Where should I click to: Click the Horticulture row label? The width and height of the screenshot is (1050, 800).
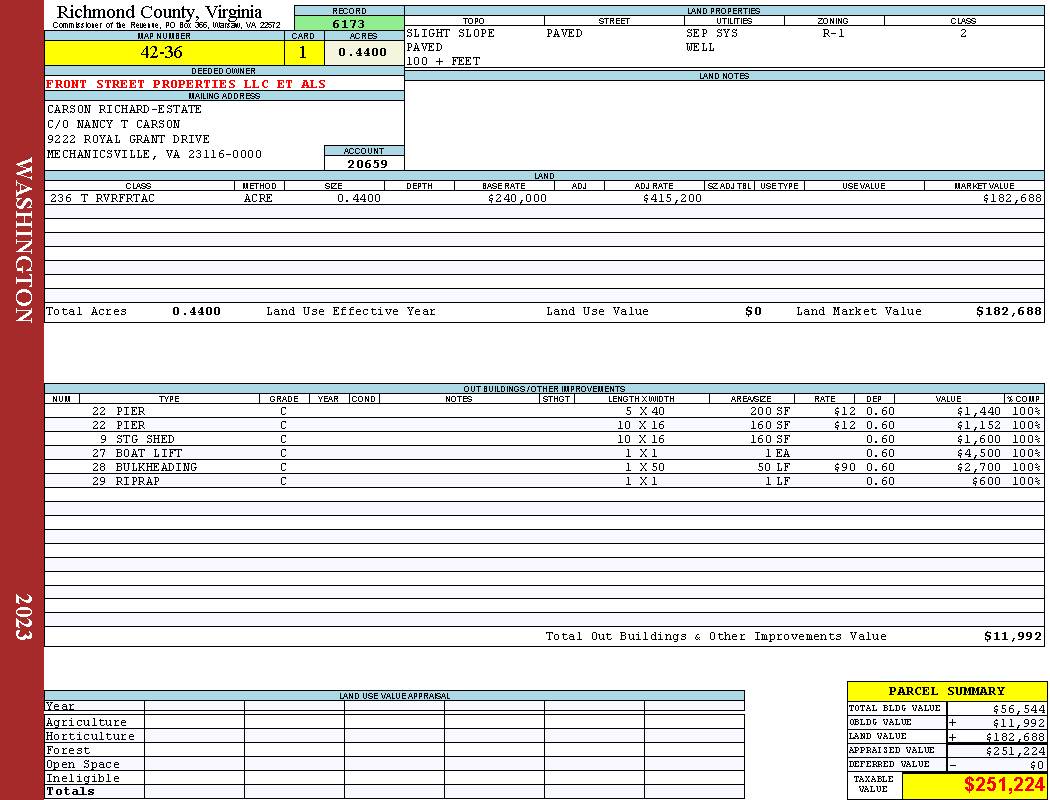point(90,736)
